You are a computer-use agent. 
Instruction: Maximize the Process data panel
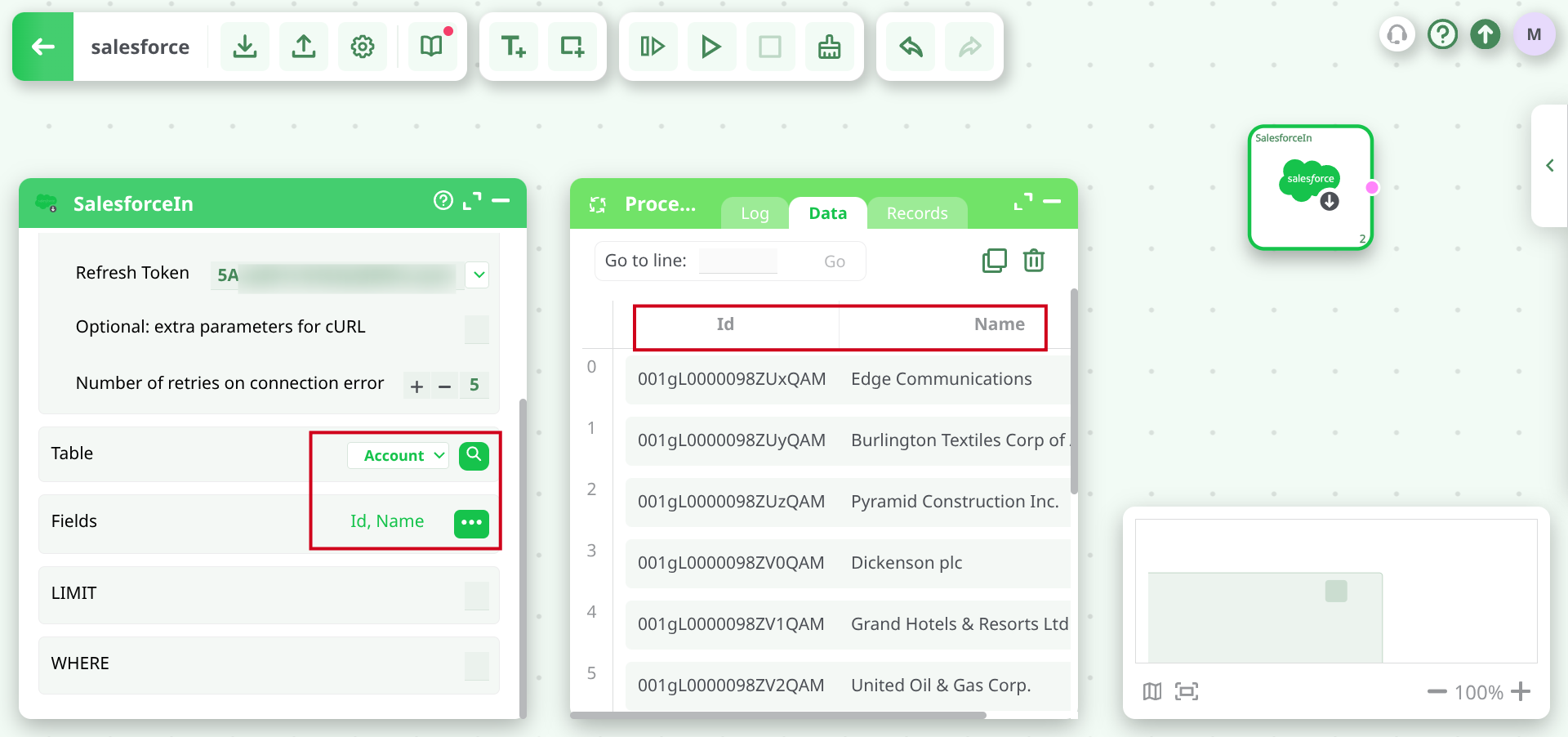[x=1023, y=201]
